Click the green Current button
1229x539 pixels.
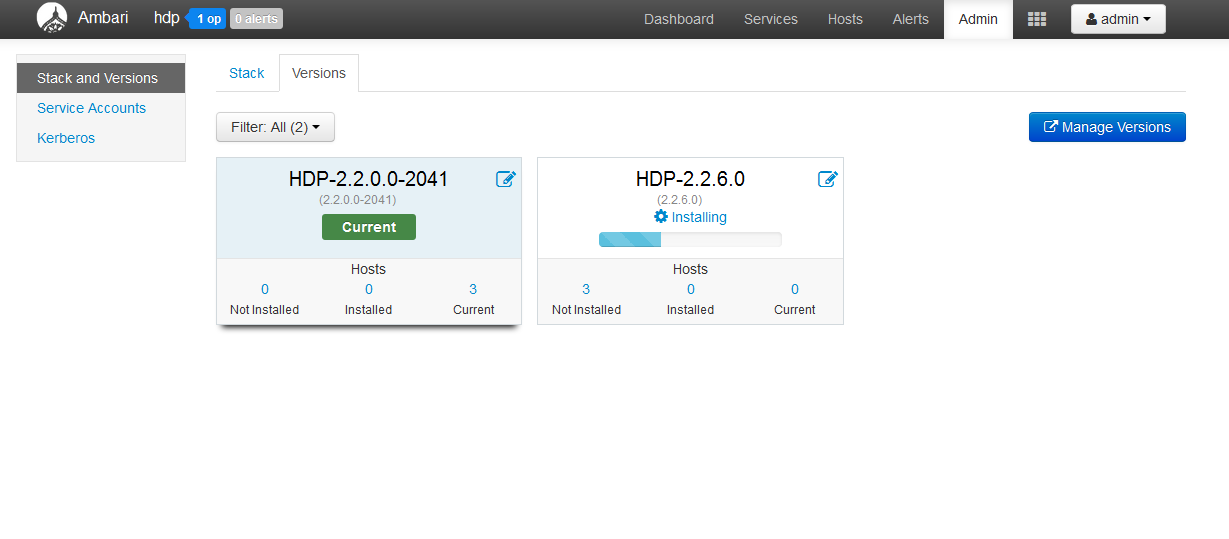coord(369,227)
